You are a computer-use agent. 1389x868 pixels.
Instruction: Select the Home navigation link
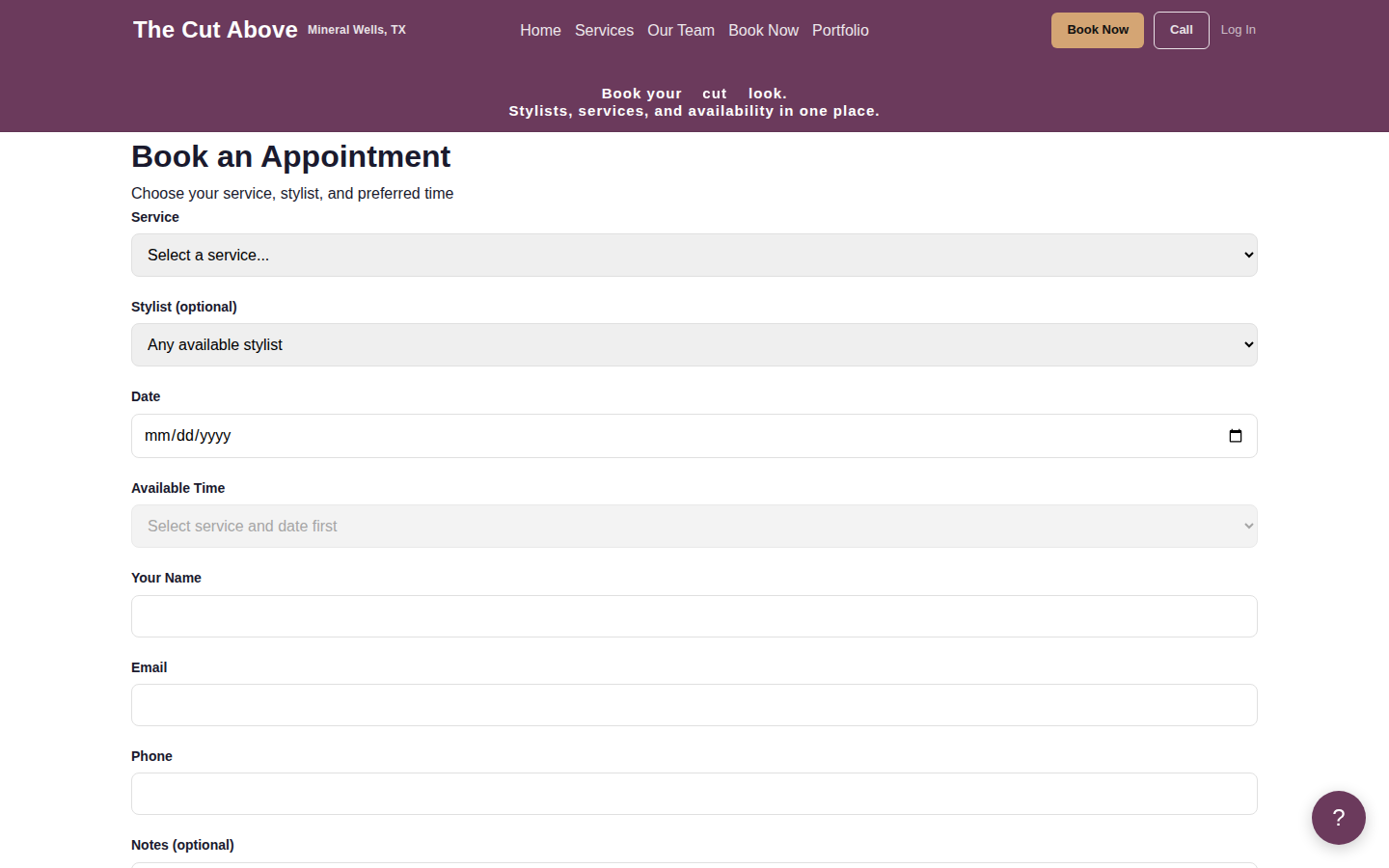tap(540, 30)
